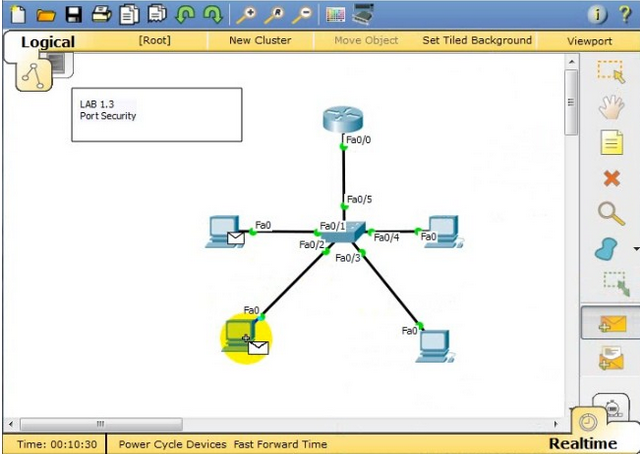This screenshot has width=640, height=454.
Task: Click the PC connected to switch port Fa0/4
Action: (x=443, y=232)
